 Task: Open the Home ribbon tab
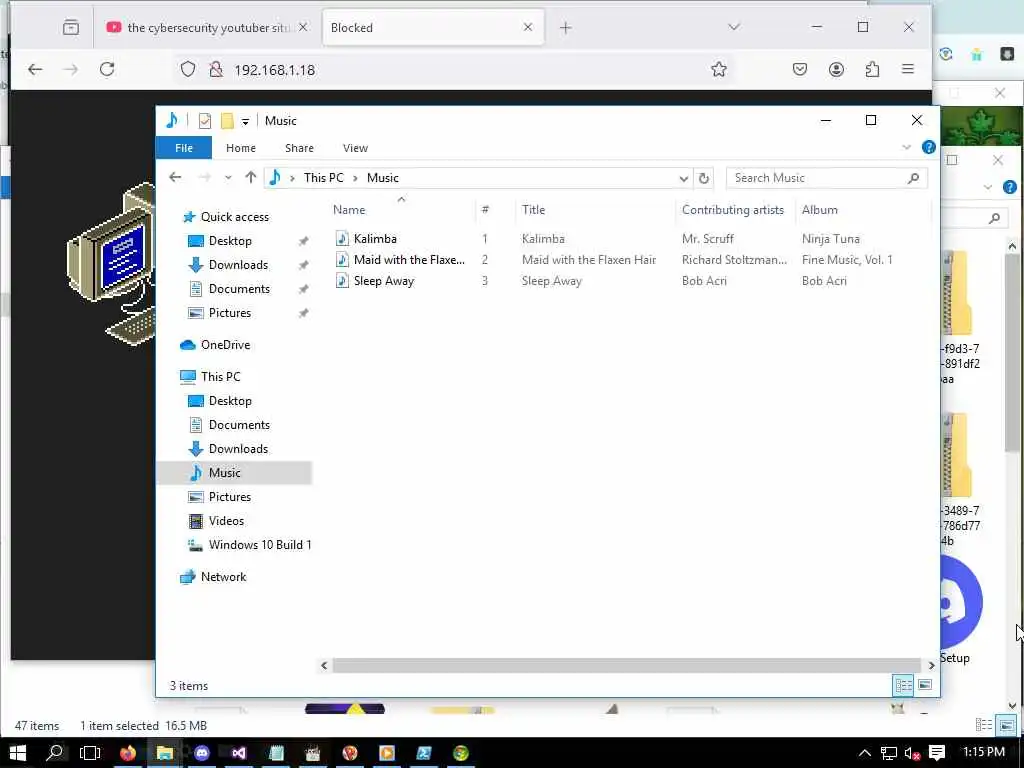pos(240,148)
